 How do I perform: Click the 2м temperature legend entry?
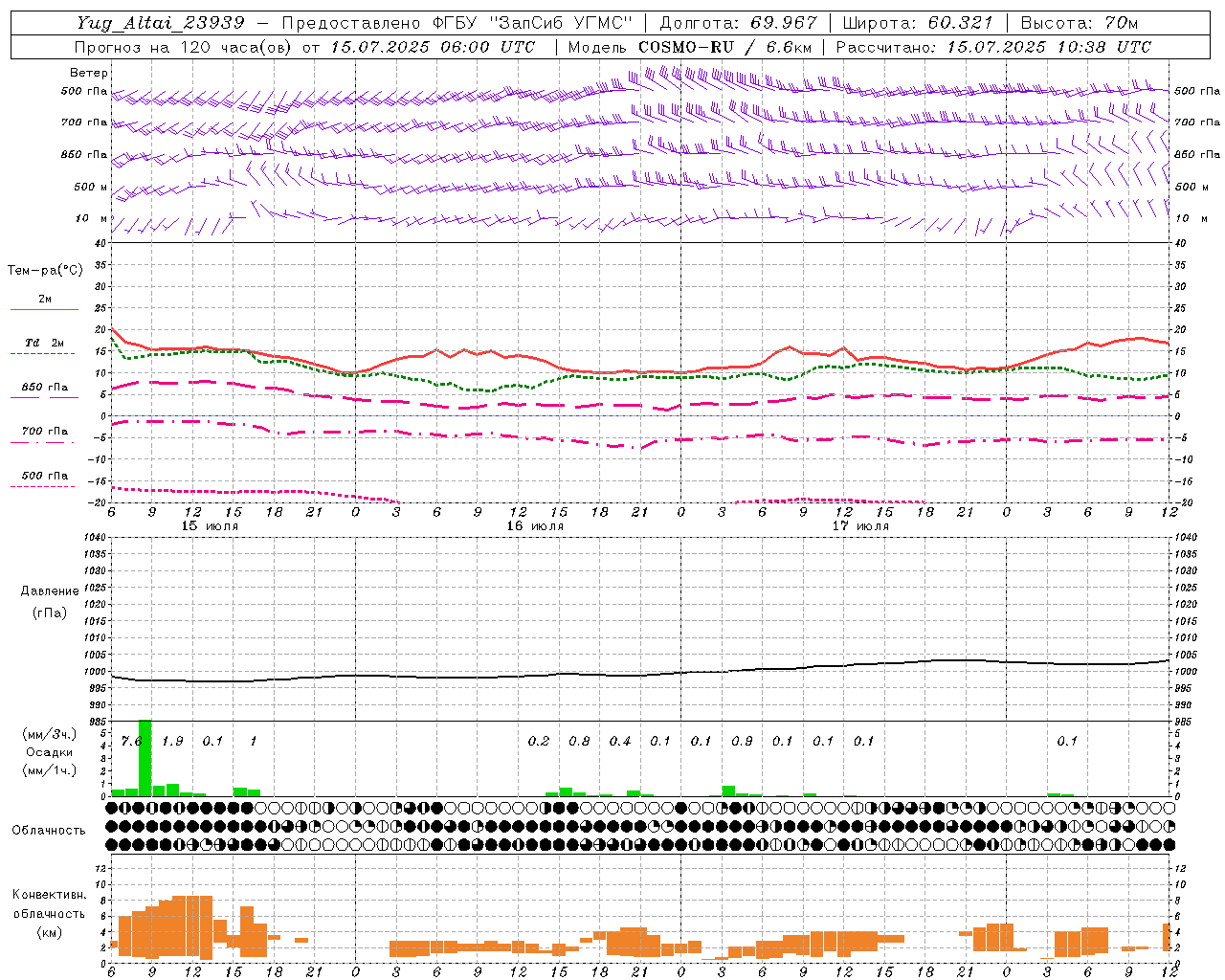(45, 300)
